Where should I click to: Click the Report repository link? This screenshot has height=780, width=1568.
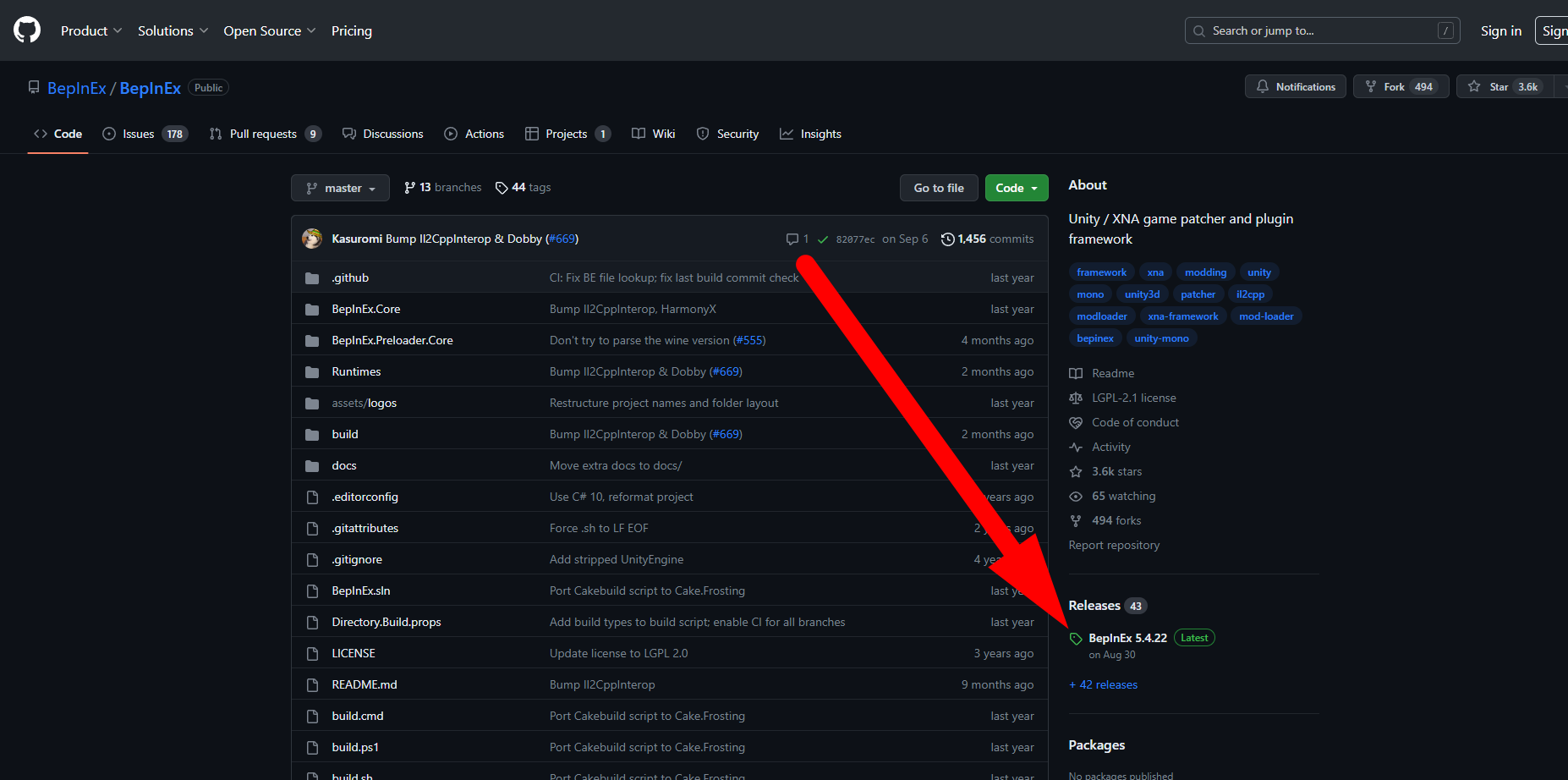coord(1114,546)
